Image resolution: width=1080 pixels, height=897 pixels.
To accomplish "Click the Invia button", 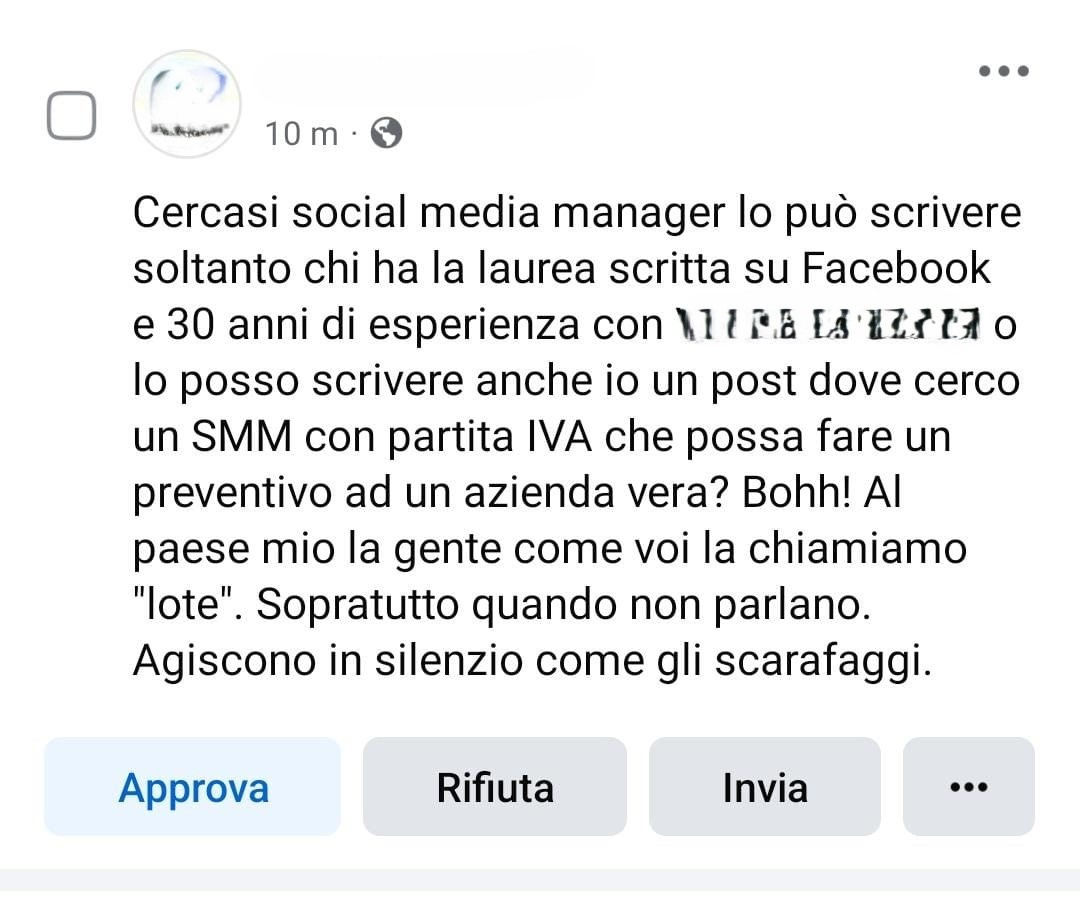I will [765, 787].
